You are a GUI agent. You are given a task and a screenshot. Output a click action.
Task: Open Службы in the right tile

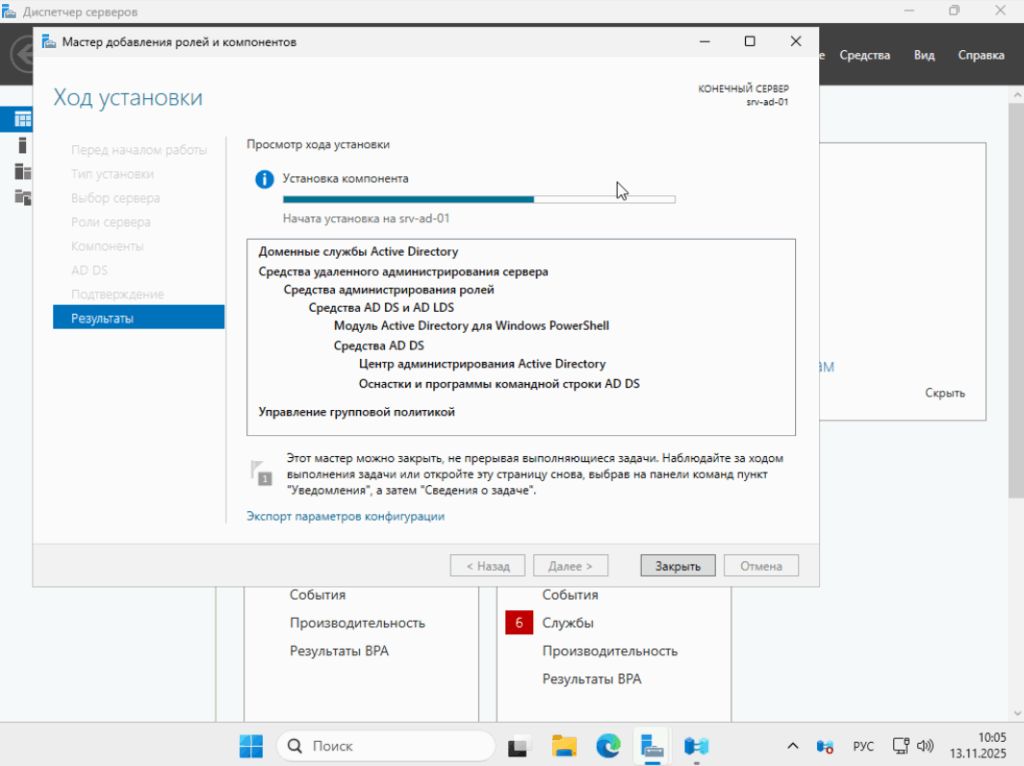(x=568, y=623)
